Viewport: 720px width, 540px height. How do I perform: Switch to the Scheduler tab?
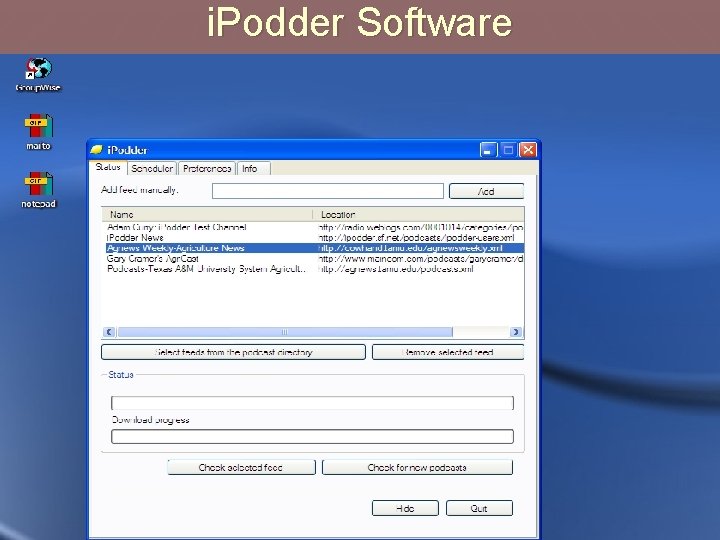click(152, 169)
